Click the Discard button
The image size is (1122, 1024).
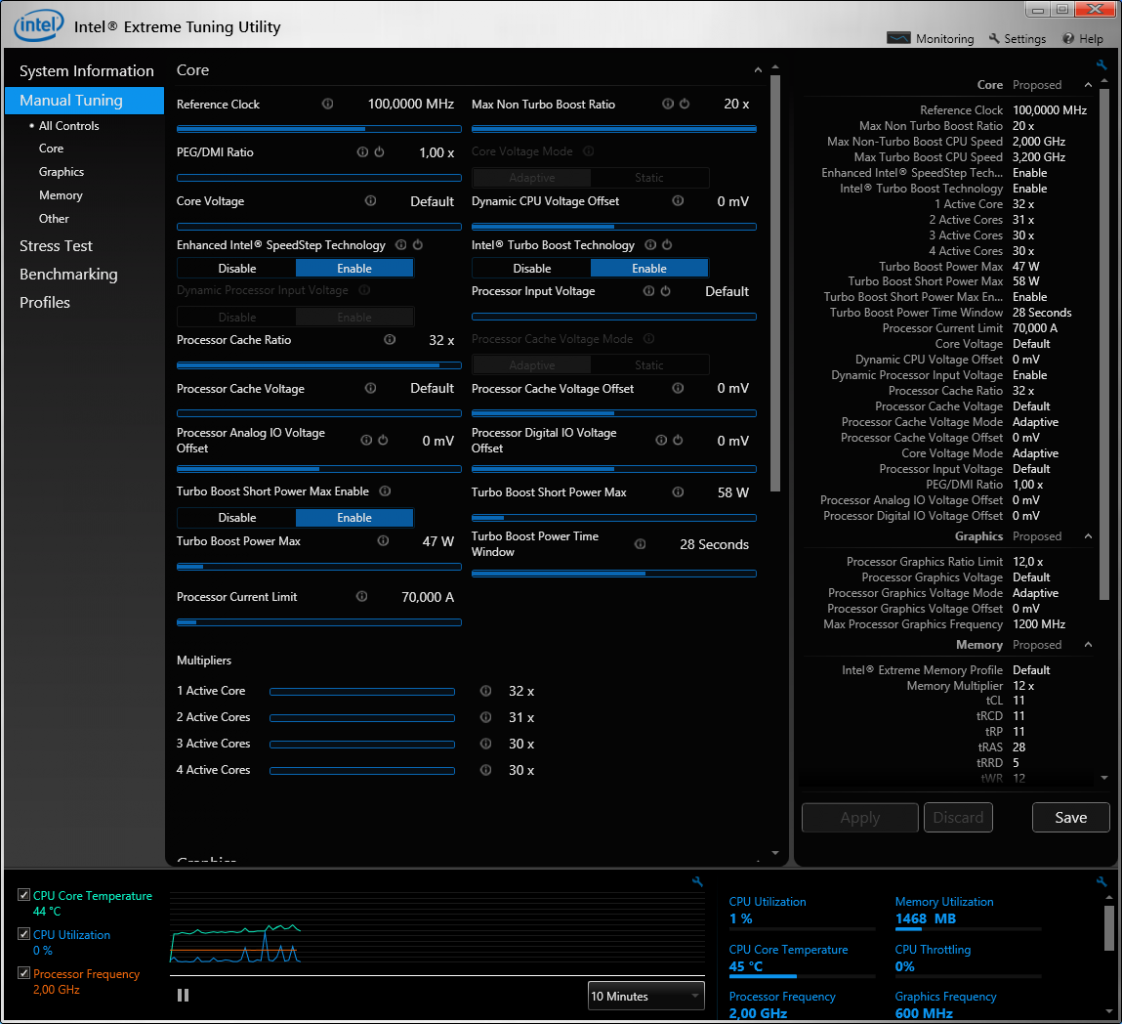pos(958,818)
